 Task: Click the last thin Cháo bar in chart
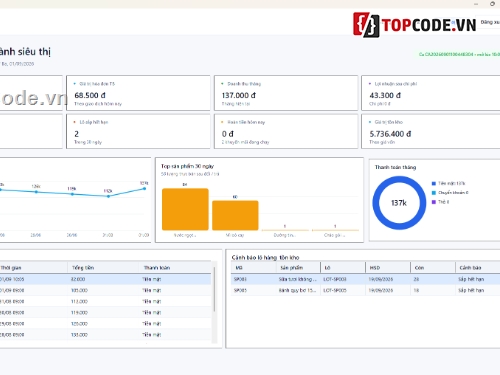tap(335, 230)
